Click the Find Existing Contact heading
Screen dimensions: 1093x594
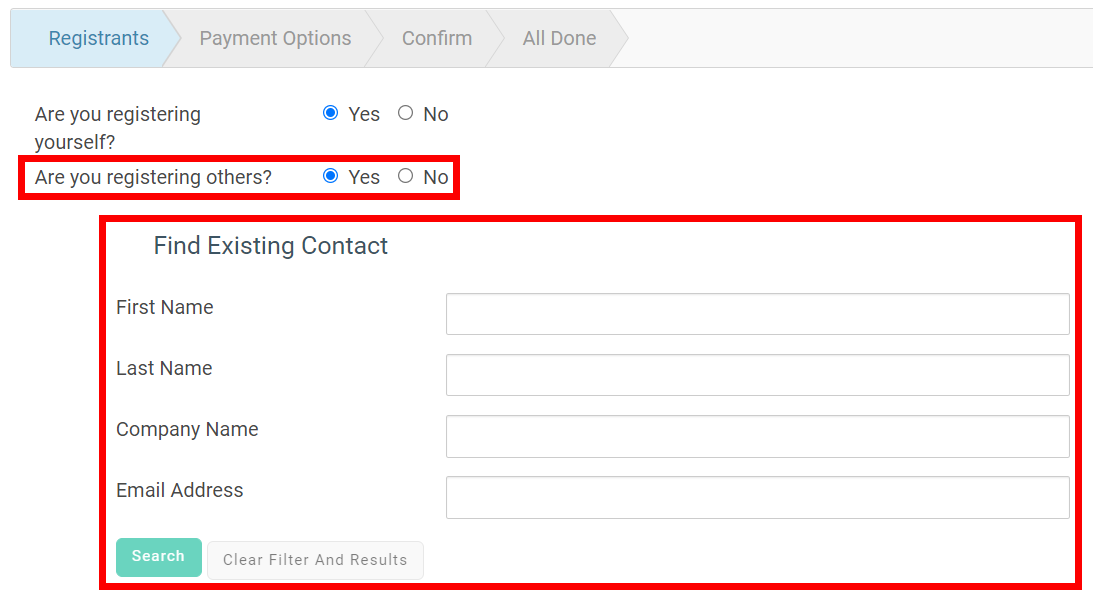(x=270, y=245)
